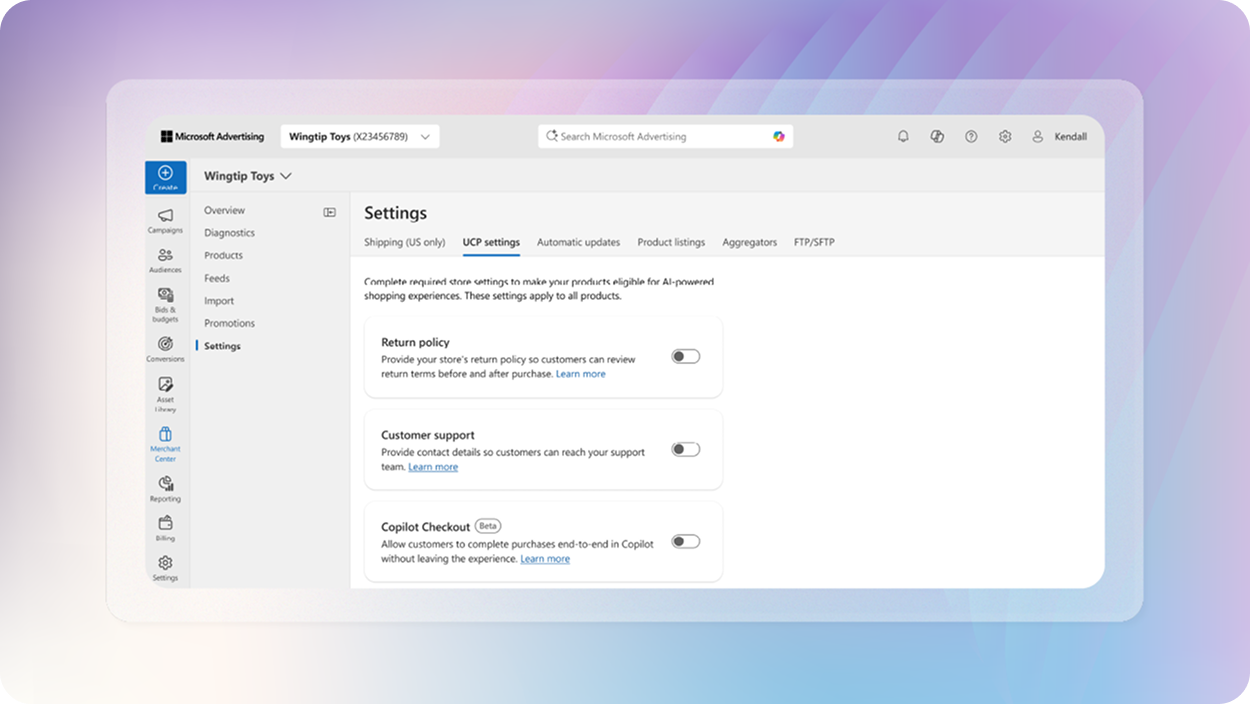Click the Search Microsoft Advertising field
1250x704 pixels.
pyautogui.click(x=665, y=136)
